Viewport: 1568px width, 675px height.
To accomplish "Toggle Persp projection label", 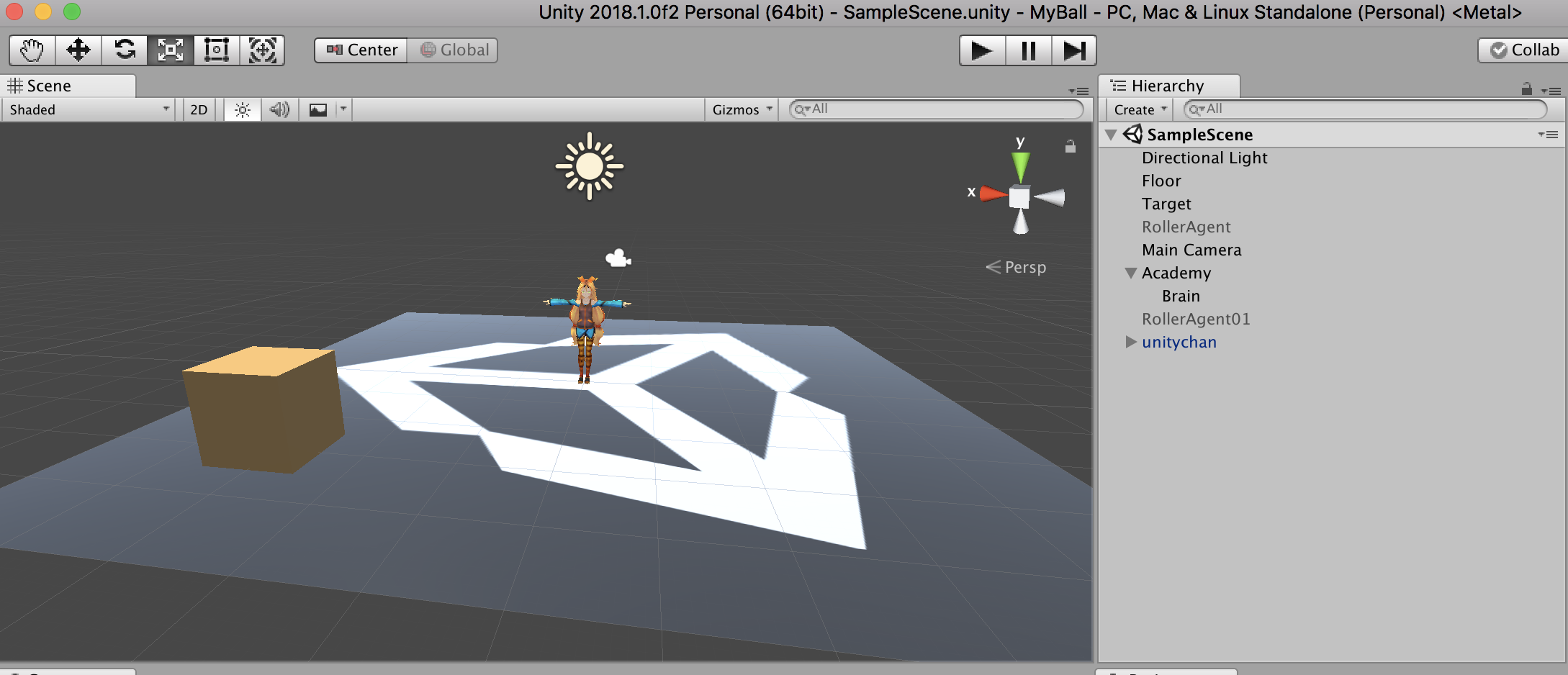I will 1016,267.
